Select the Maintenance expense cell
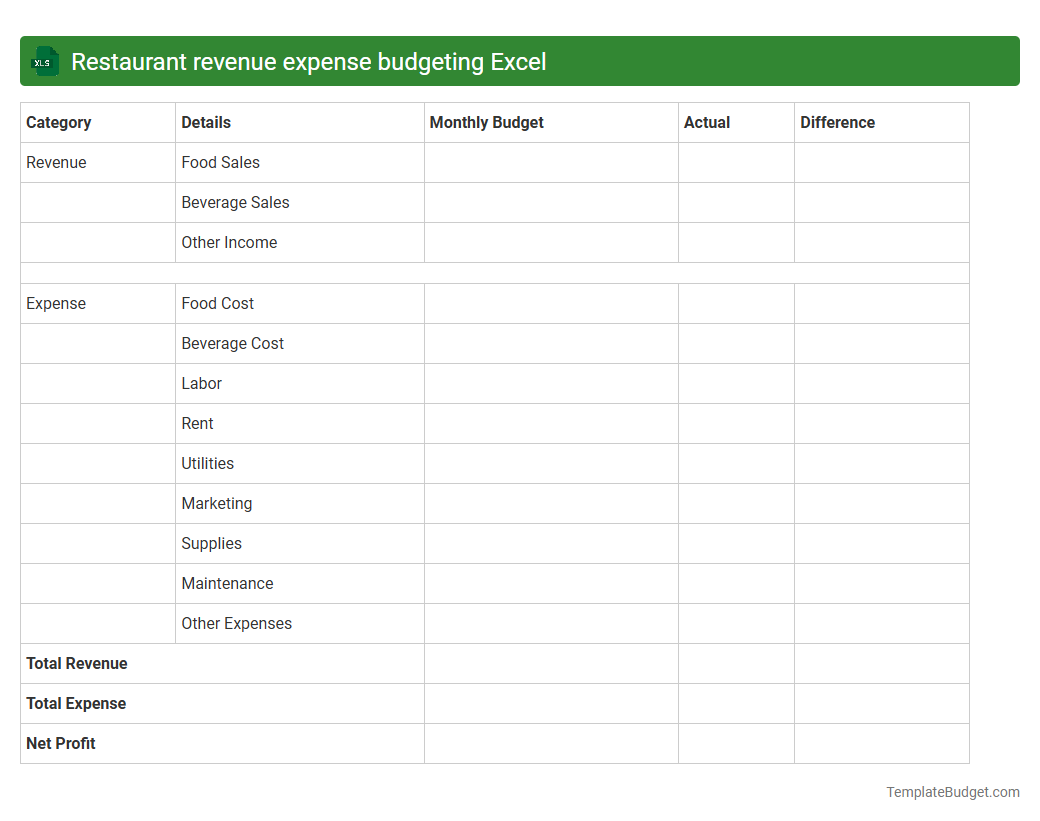This screenshot has width=1040, height=821. point(226,583)
